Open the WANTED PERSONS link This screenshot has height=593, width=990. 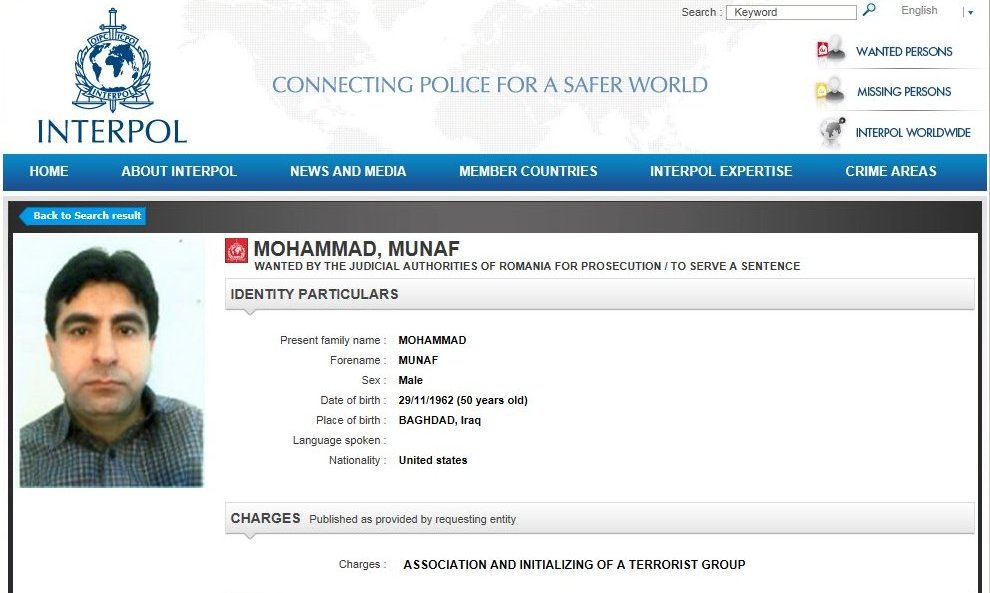click(x=904, y=52)
